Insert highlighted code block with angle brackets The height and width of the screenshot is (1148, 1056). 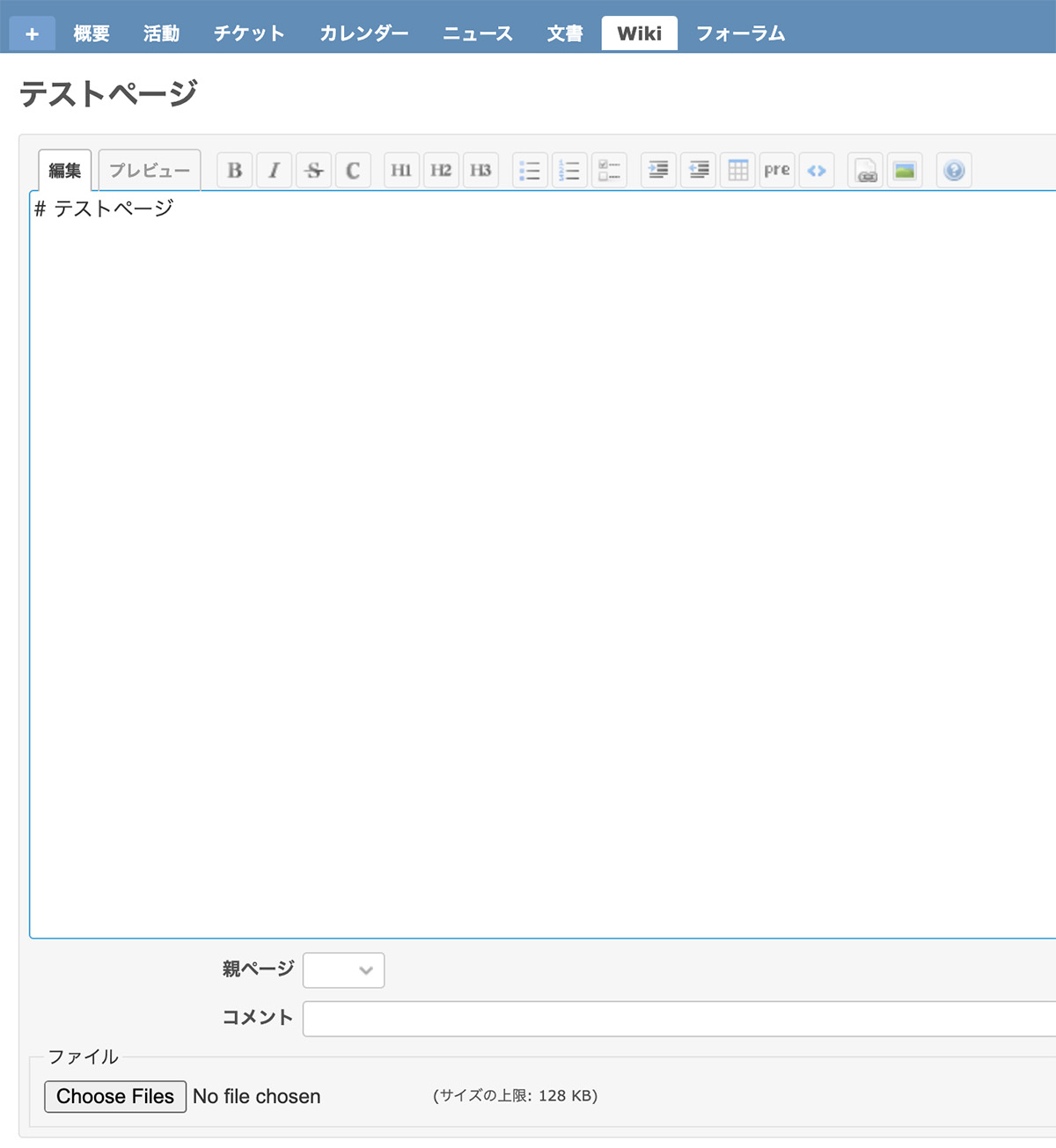[817, 170]
